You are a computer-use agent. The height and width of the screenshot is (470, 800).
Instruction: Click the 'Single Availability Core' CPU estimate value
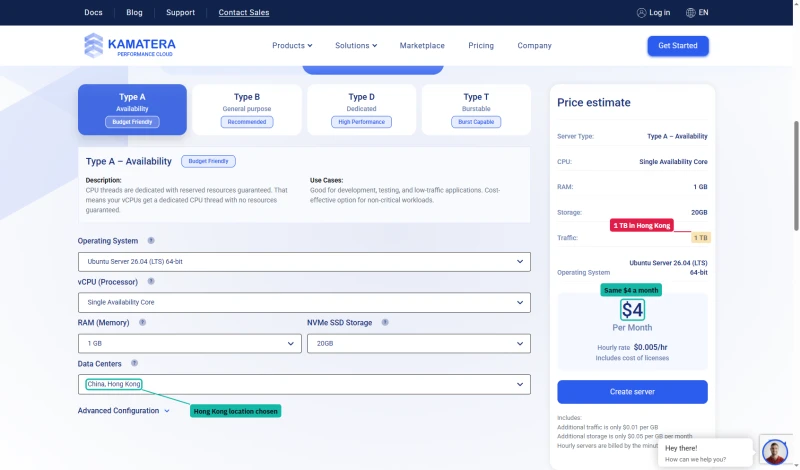673,162
